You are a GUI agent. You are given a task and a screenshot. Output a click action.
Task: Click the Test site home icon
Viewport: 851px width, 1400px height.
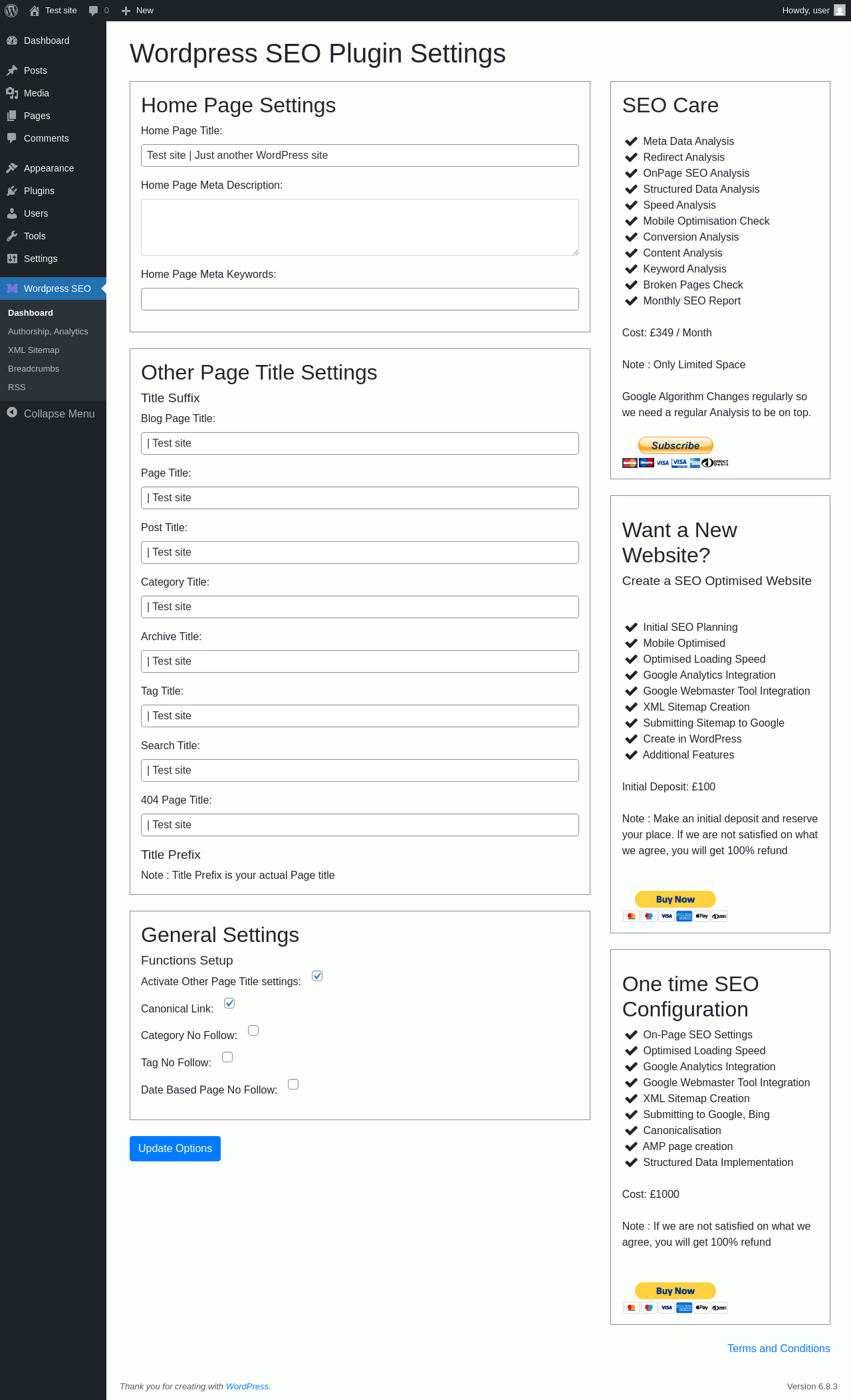35,11
